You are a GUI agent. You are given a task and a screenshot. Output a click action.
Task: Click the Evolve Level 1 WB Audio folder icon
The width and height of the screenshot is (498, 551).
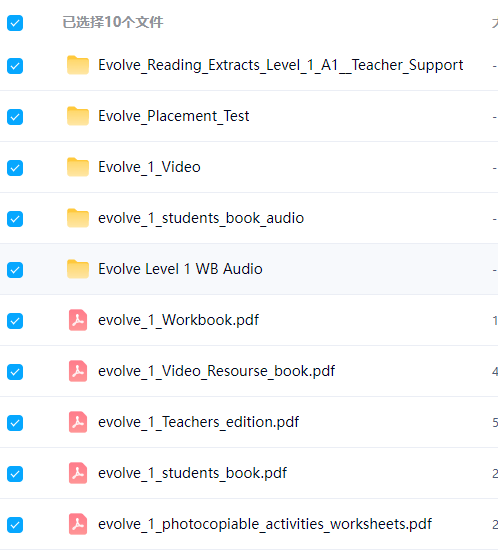pyautogui.click(x=78, y=269)
